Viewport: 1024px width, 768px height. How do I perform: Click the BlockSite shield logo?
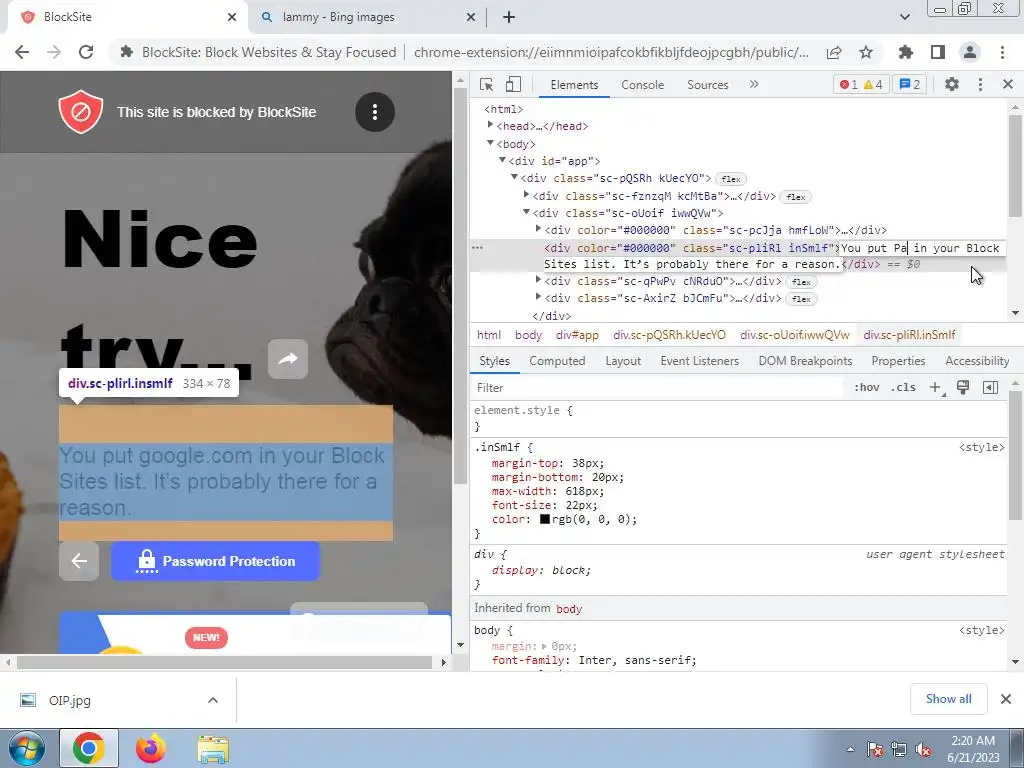[81, 112]
